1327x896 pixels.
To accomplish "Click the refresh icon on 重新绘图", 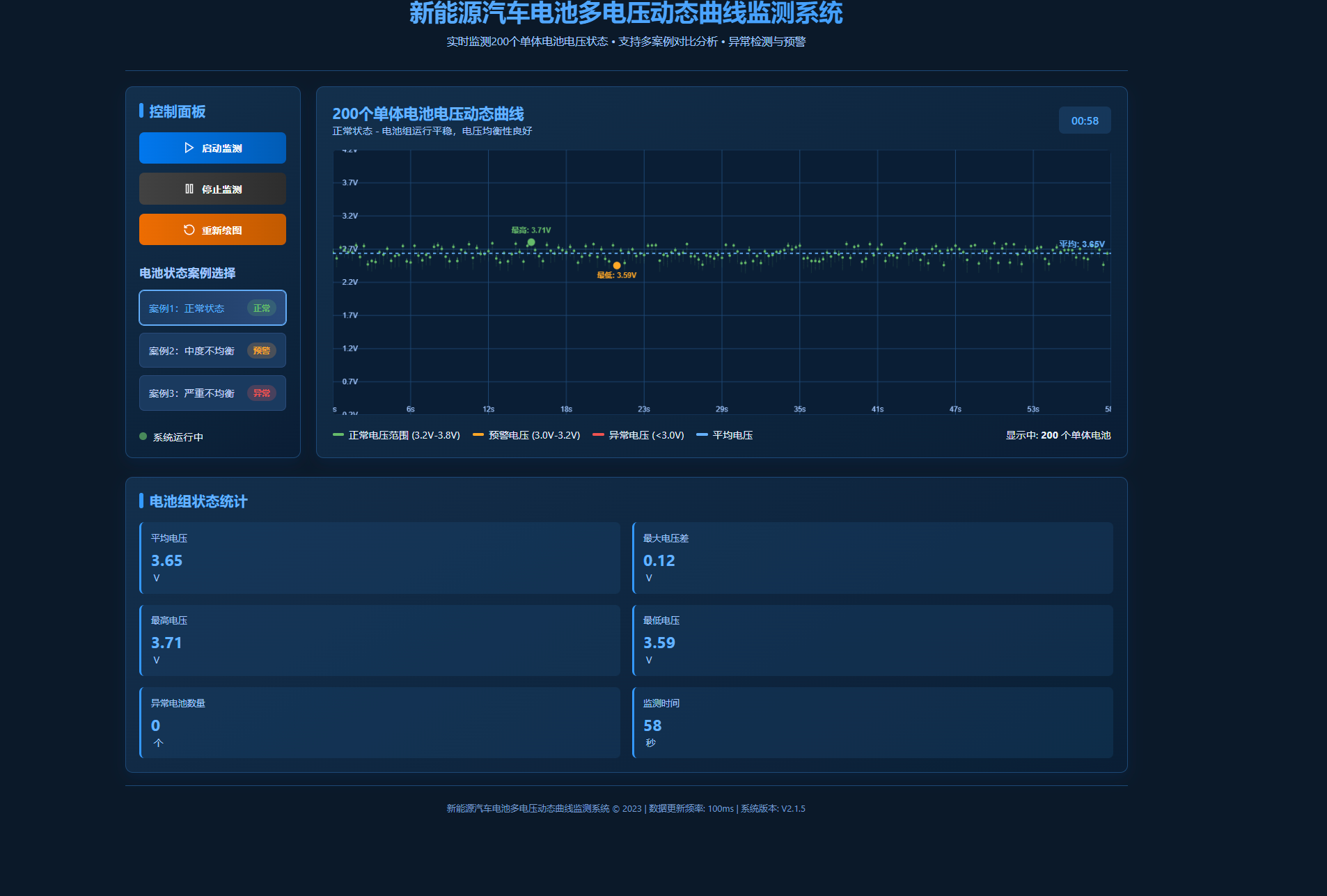I will pyautogui.click(x=189, y=230).
